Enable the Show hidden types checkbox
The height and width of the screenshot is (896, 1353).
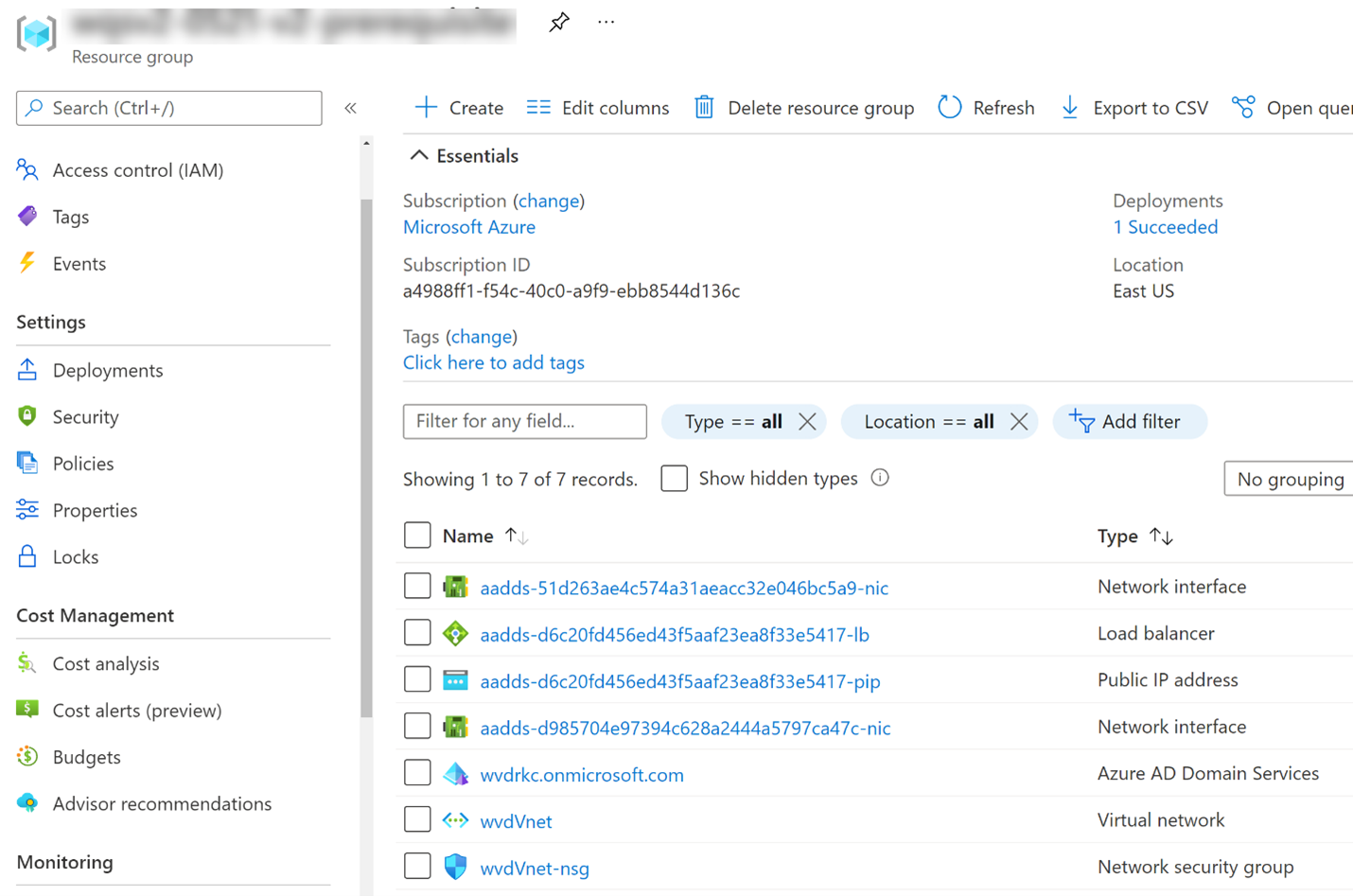coord(674,479)
